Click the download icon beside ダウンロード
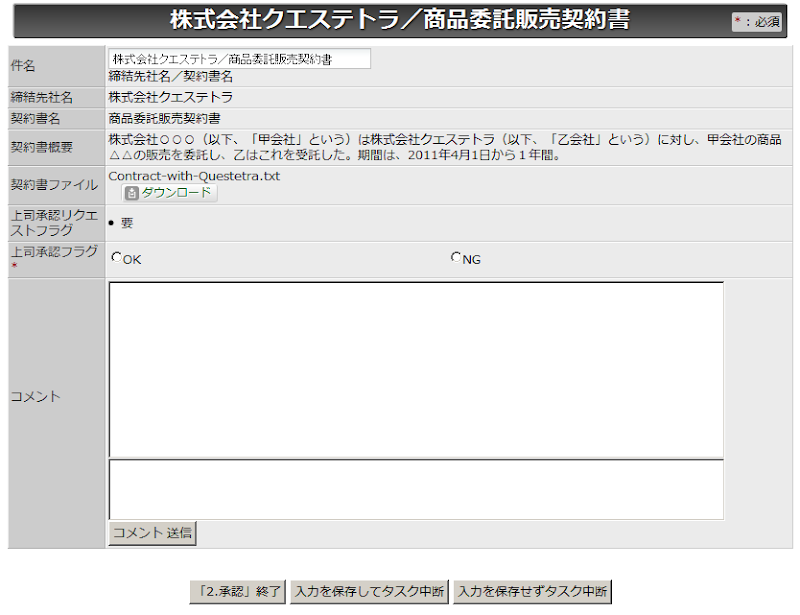 click(132, 193)
